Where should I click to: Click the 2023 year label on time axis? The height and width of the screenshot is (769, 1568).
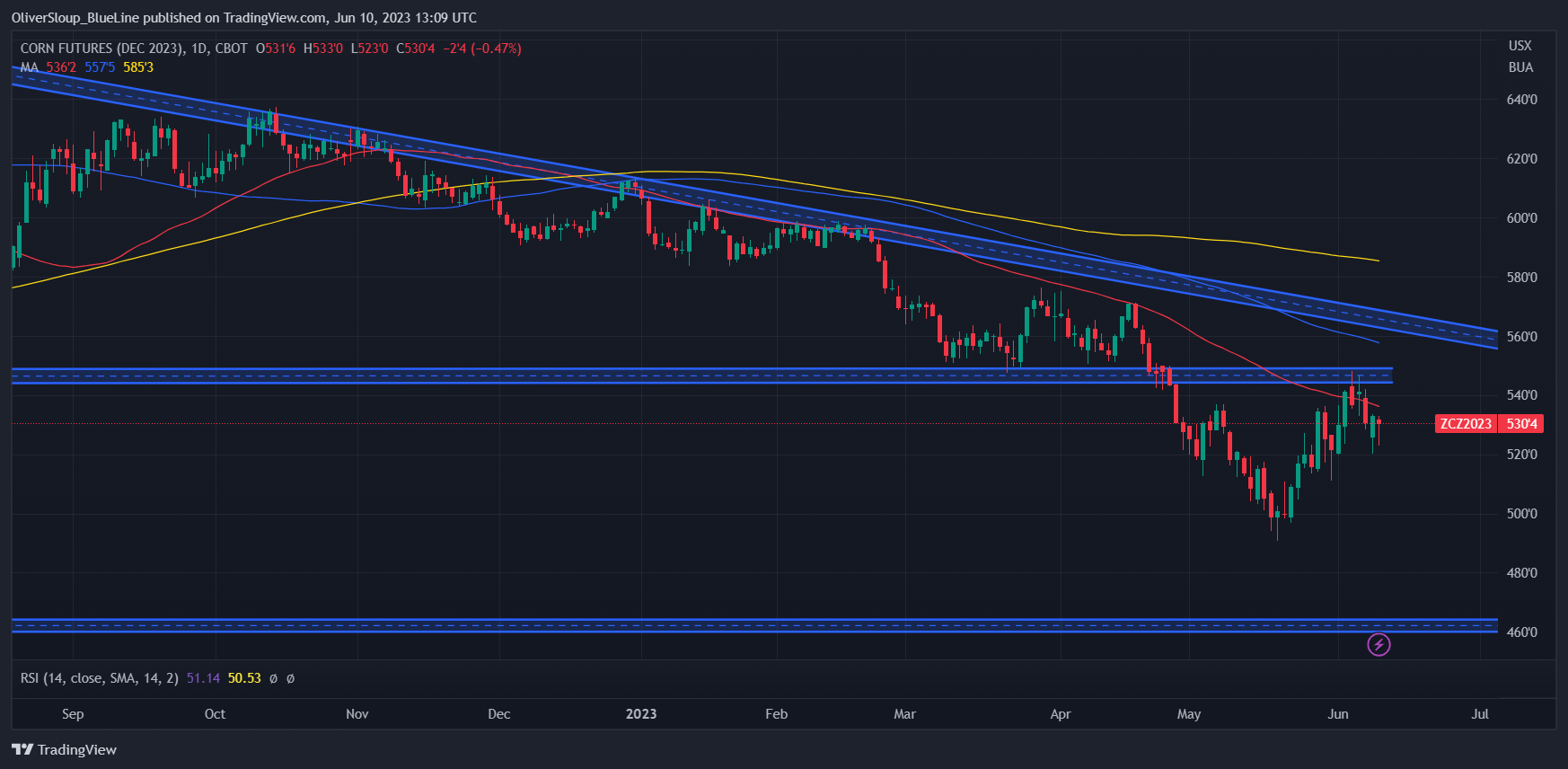click(x=641, y=714)
